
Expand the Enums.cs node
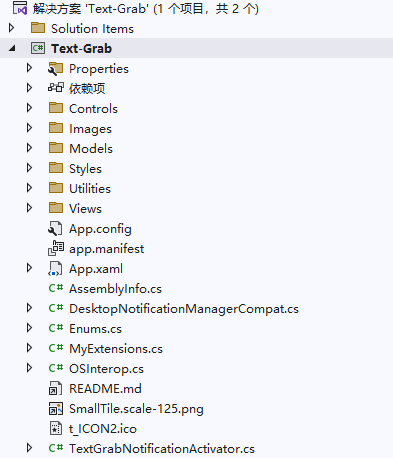(29, 328)
